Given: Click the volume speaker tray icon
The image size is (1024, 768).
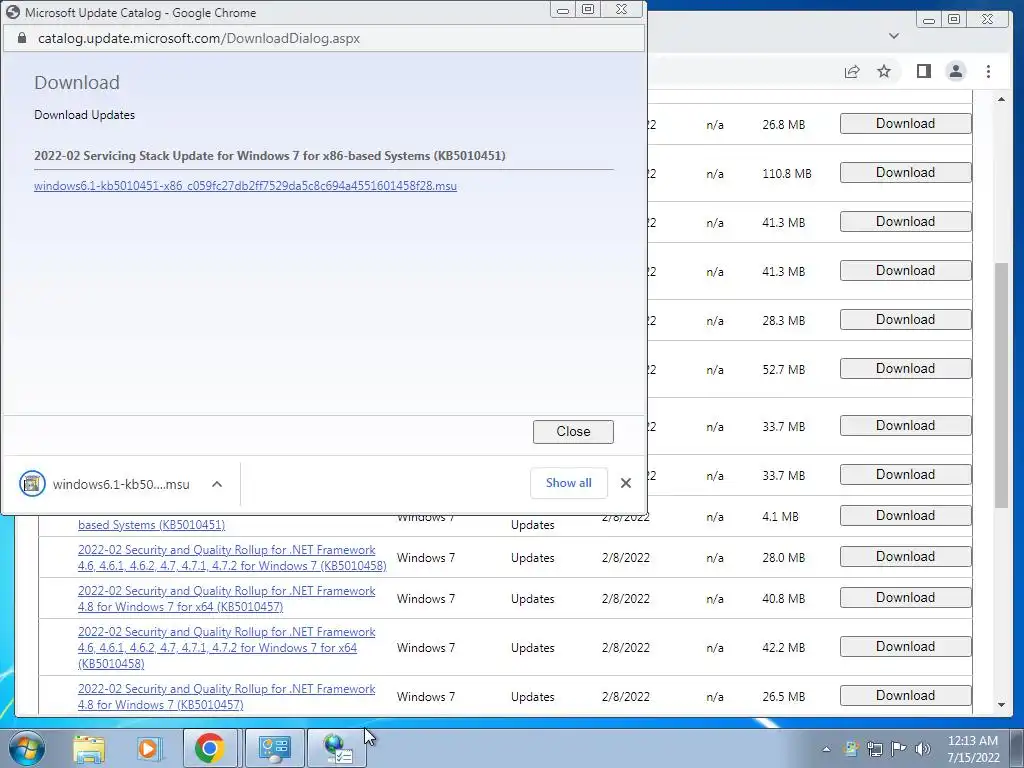Looking at the screenshot, I should click(922, 749).
